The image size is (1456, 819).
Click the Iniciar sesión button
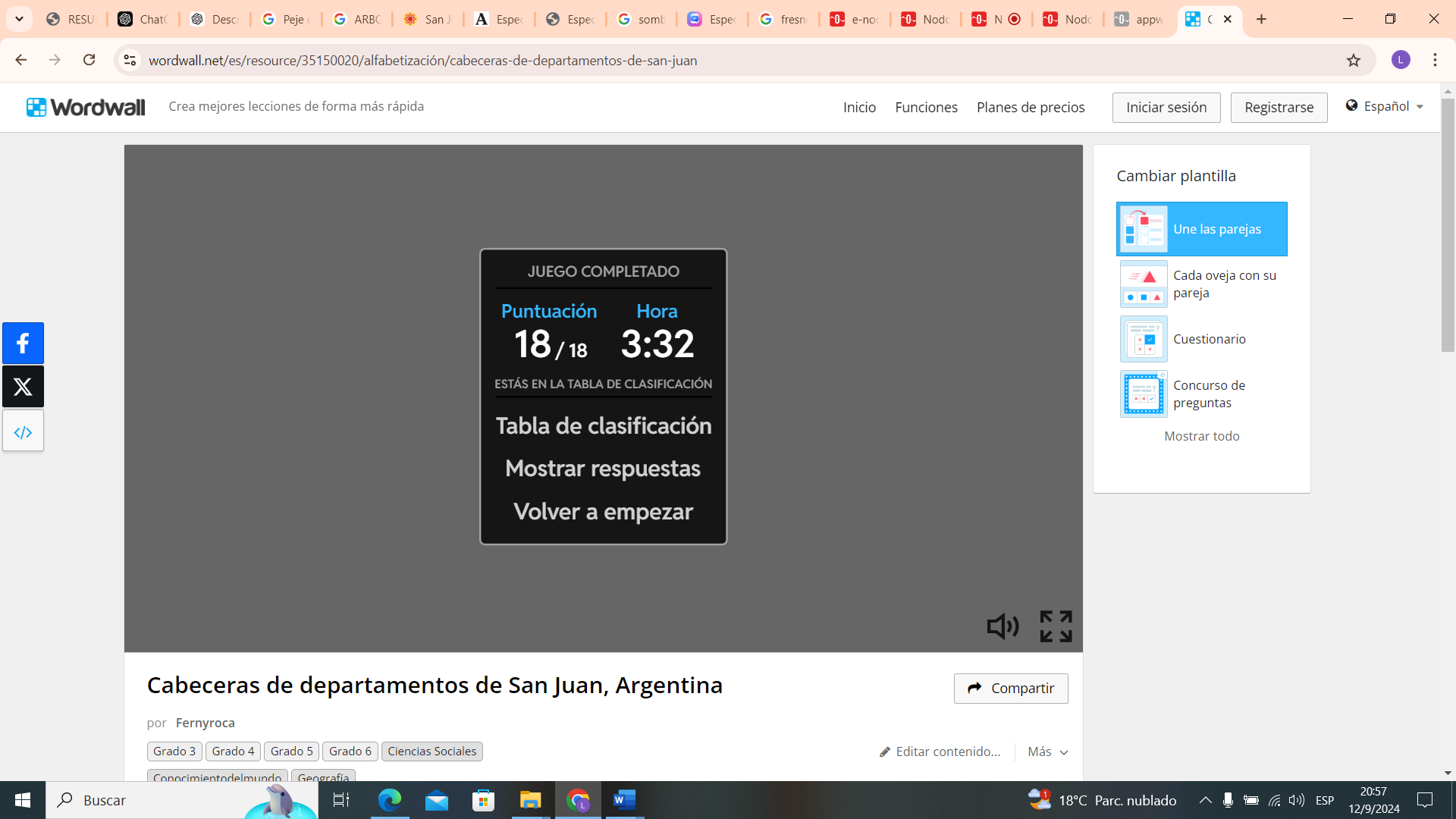coord(1166,107)
